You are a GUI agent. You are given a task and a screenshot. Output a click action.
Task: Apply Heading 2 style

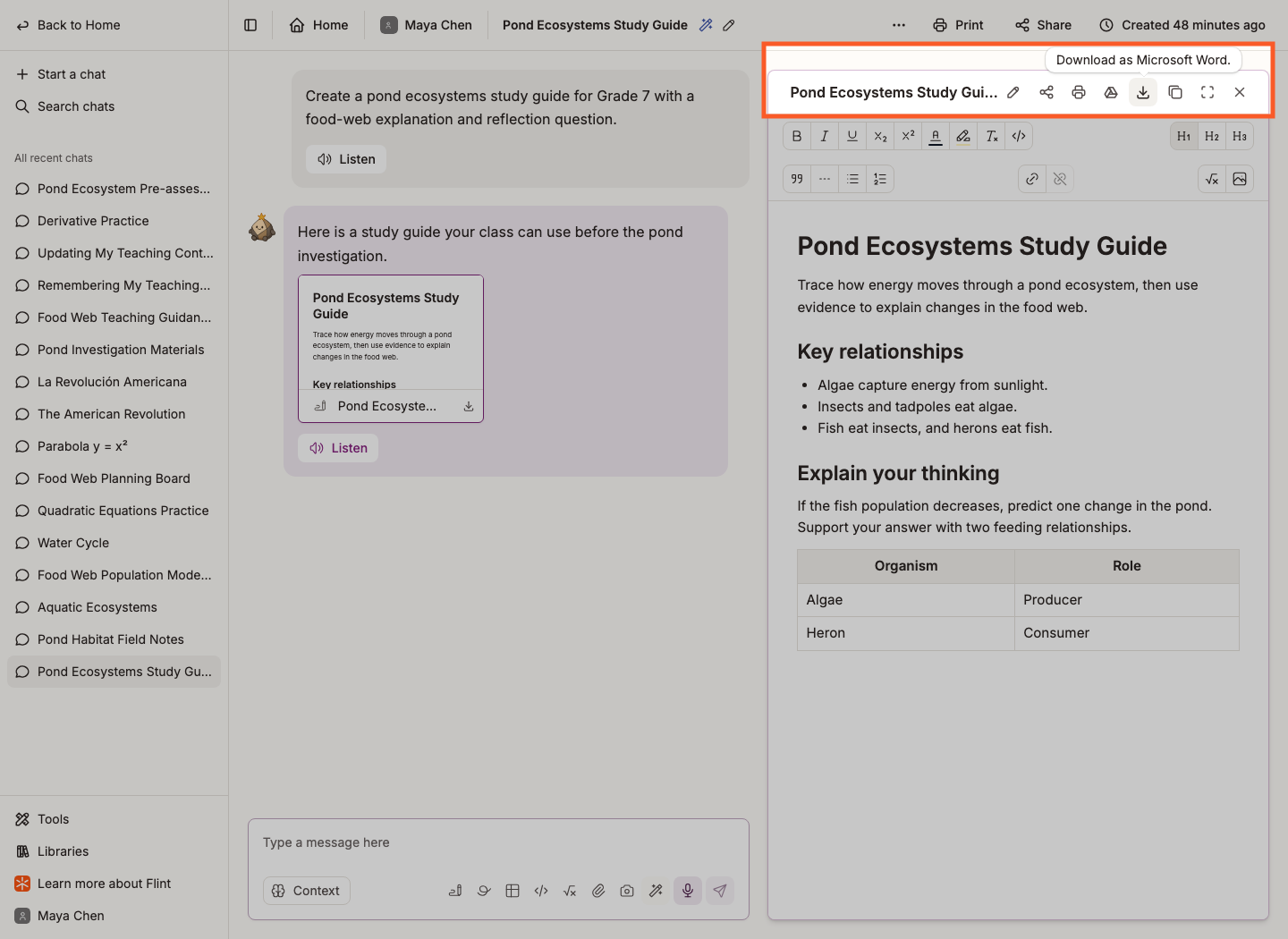(1212, 136)
